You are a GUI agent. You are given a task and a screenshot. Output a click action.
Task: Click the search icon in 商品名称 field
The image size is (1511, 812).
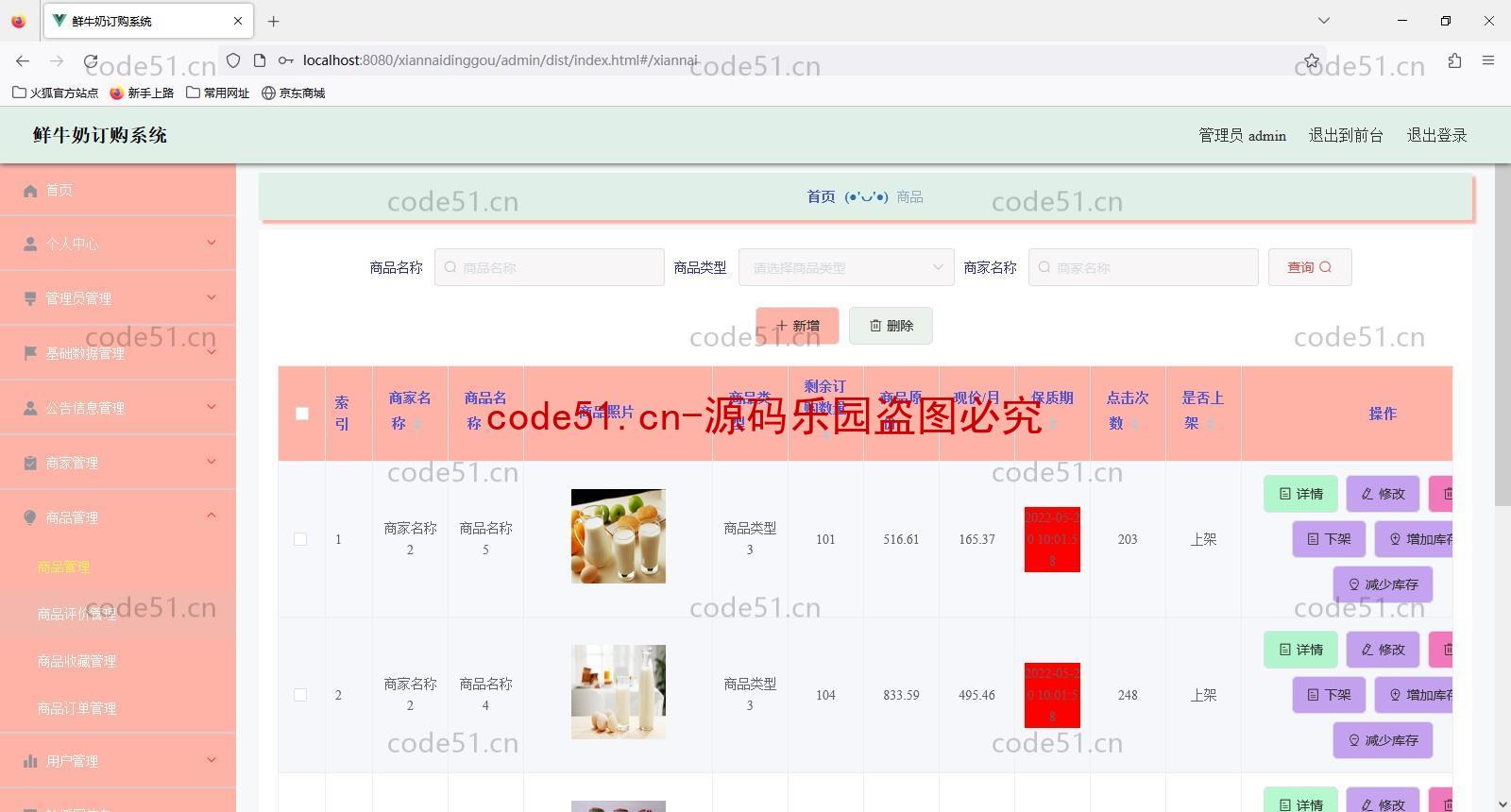pyautogui.click(x=450, y=267)
